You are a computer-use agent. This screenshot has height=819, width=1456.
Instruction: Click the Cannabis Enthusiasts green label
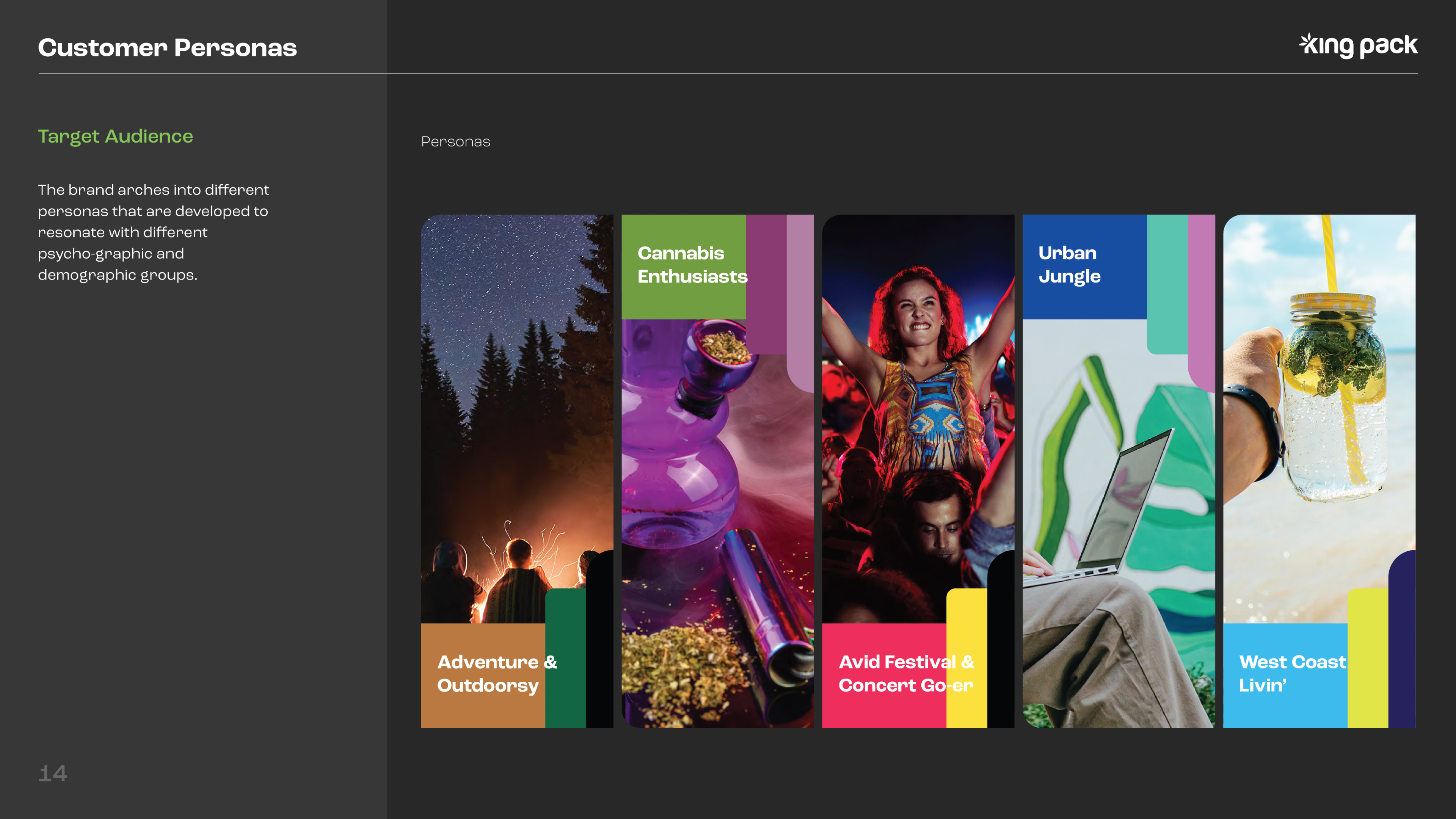tap(684, 265)
